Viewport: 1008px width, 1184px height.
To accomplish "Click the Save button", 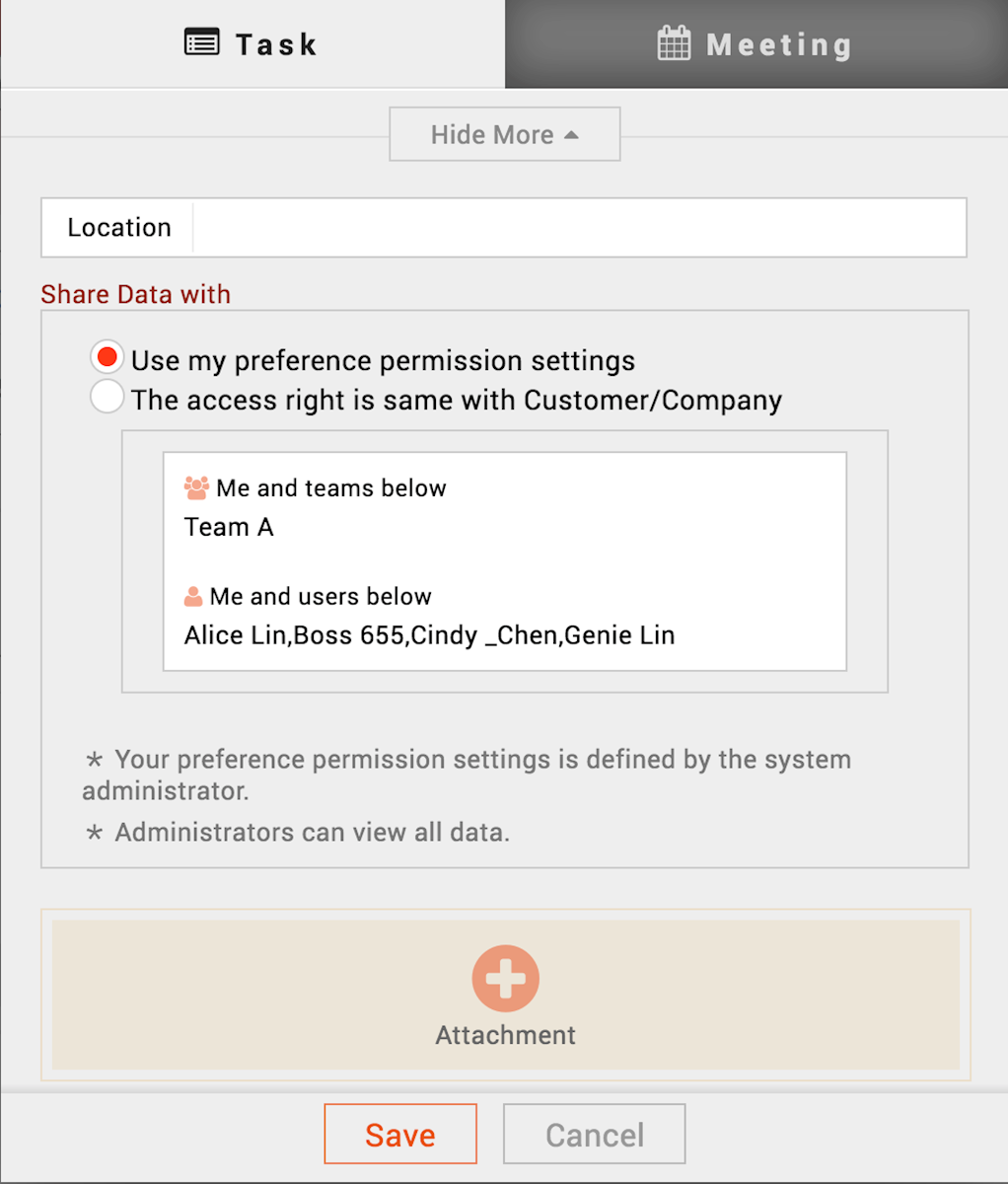I will pos(400,1134).
